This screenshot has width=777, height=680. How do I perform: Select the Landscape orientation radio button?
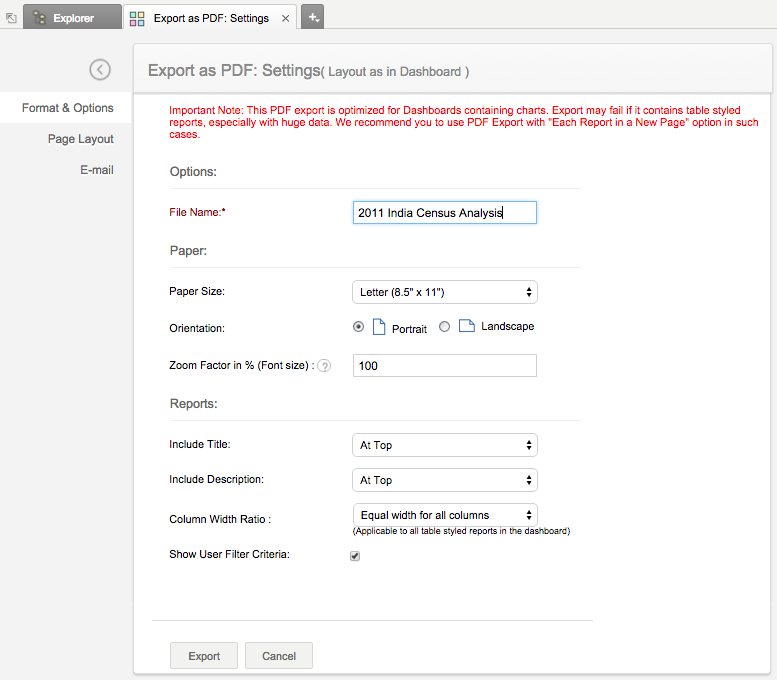[x=445, y=326]
